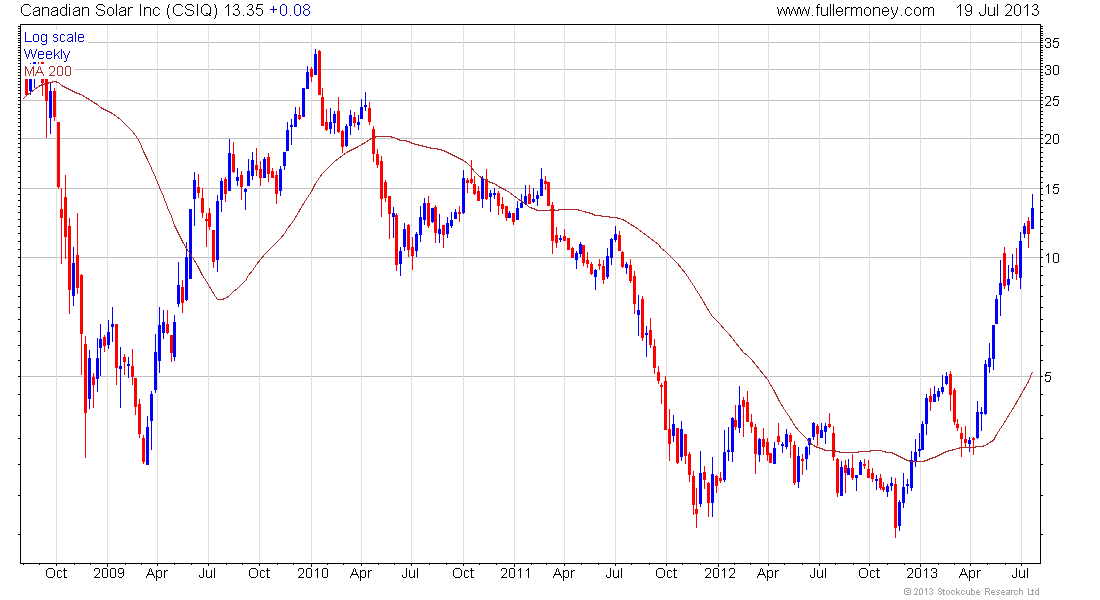Click the date '19 Jul 2013'

pyautogui.click(x=997, y=11)
